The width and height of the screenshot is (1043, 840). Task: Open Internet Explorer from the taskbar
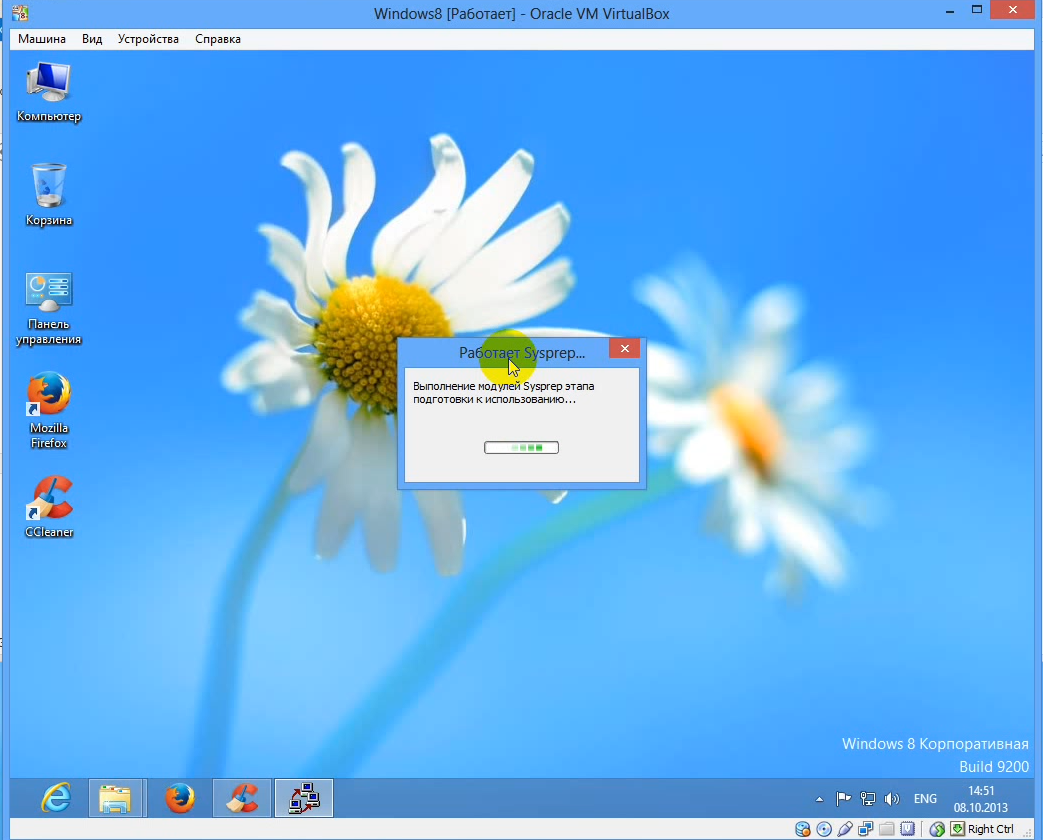pos(56,797)
